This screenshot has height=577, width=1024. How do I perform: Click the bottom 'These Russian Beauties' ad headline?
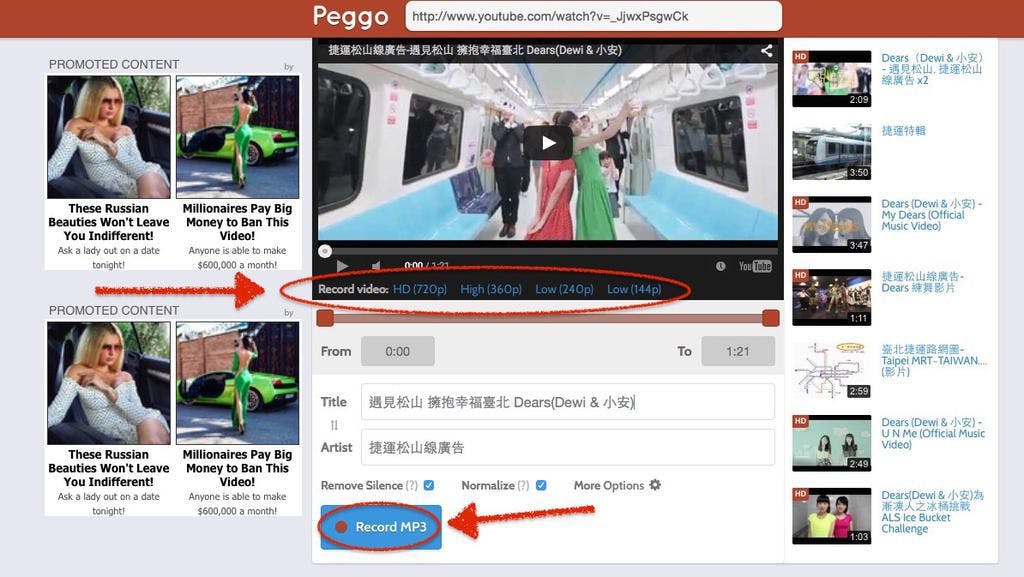pos(108,468)
